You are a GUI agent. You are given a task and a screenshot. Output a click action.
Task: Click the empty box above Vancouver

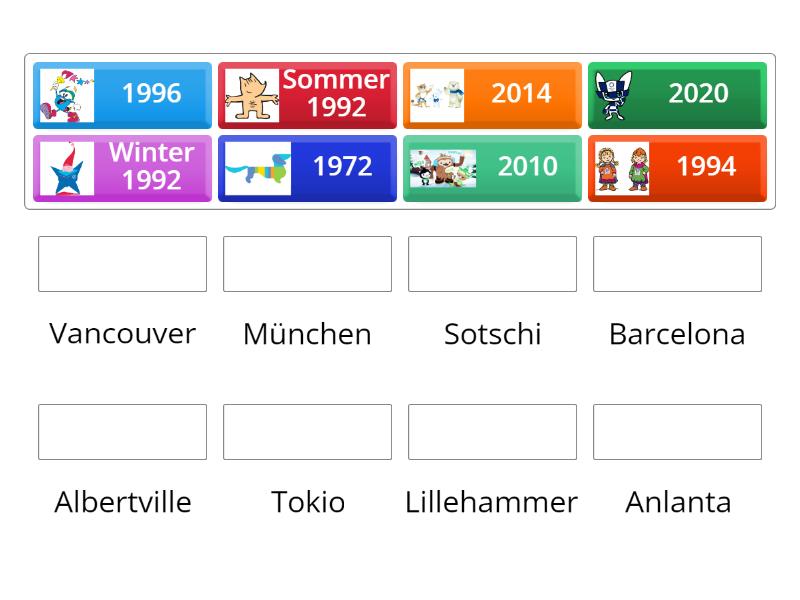(x=122, y=264)
